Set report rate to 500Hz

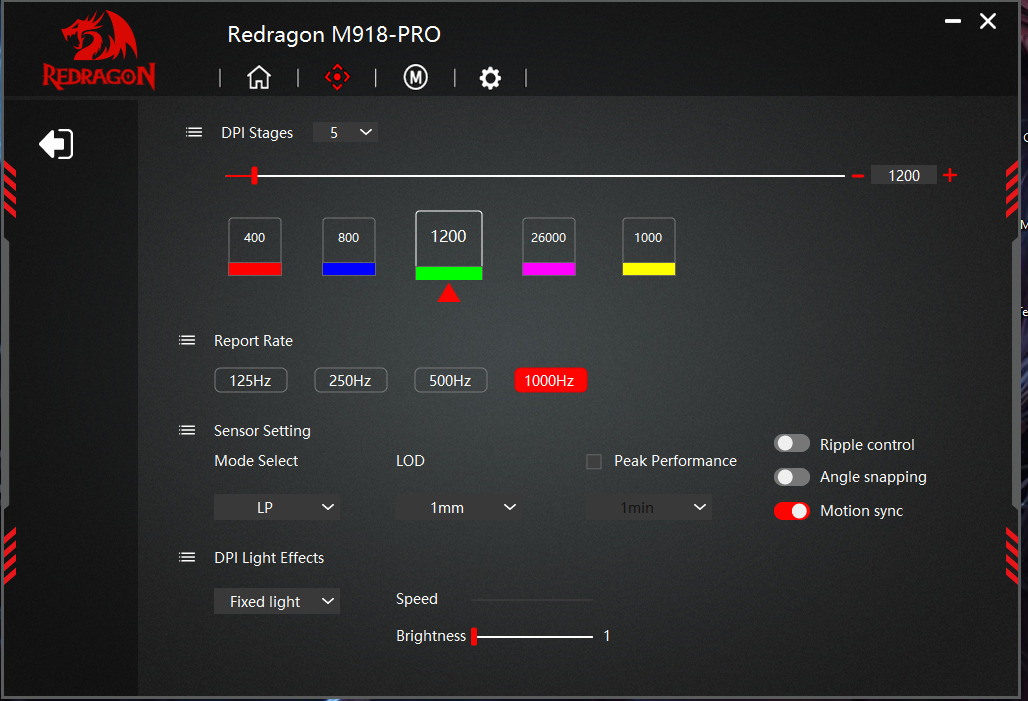tap(450, 380)
